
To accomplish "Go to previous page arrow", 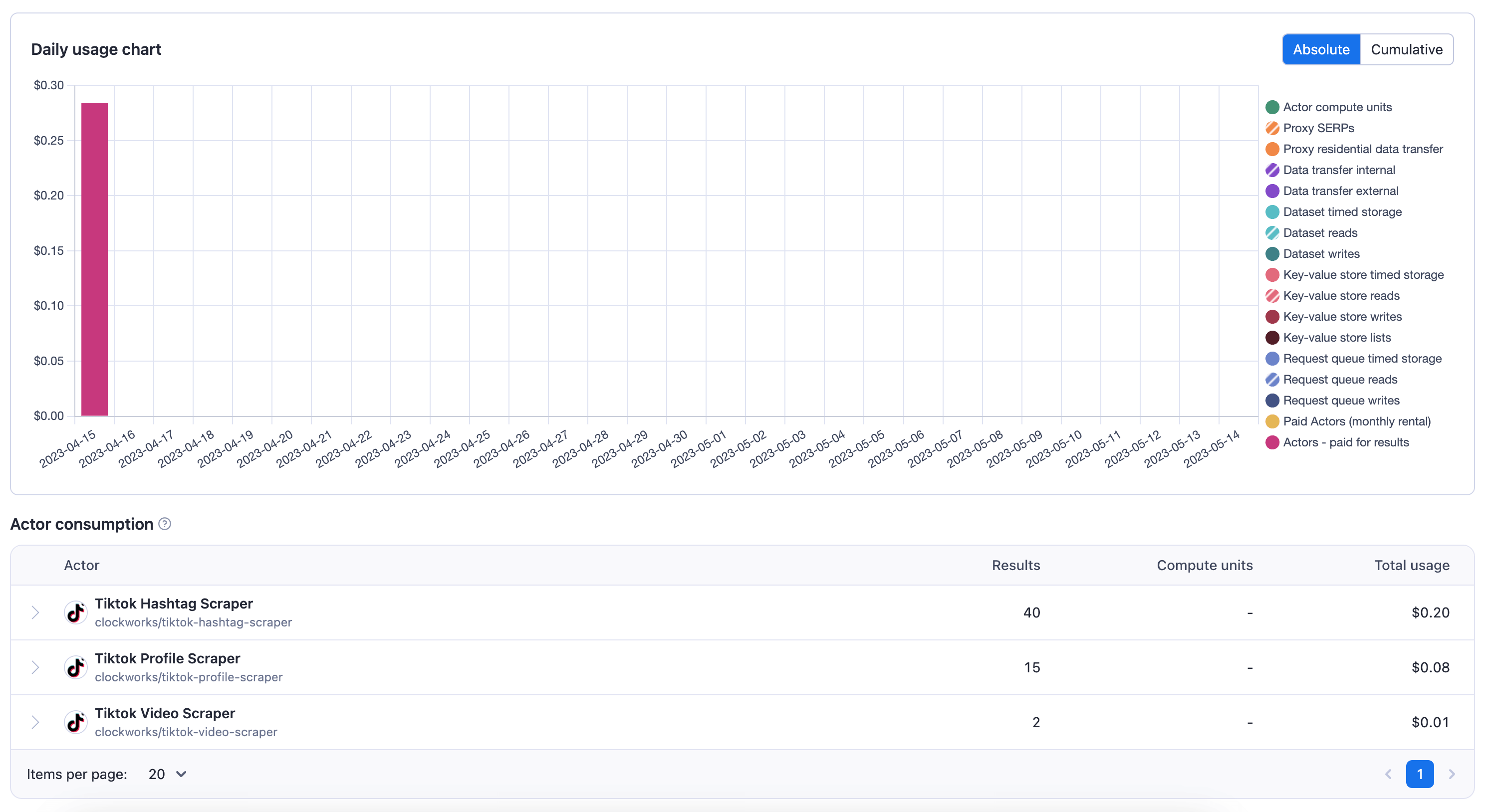I will pos(1388,774).
